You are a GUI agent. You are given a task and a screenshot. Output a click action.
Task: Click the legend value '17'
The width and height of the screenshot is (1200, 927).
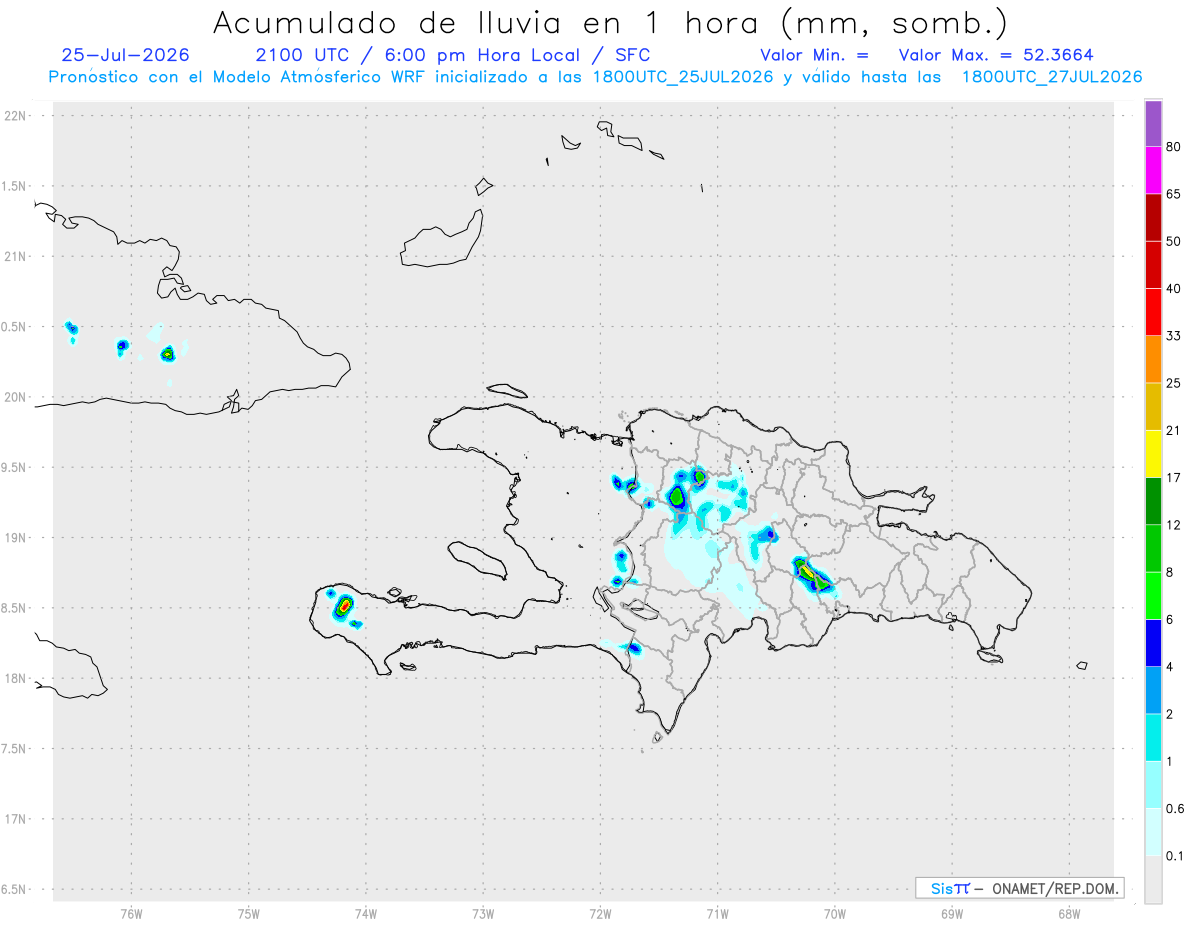pyautogui.click(x=1174, y=478)
